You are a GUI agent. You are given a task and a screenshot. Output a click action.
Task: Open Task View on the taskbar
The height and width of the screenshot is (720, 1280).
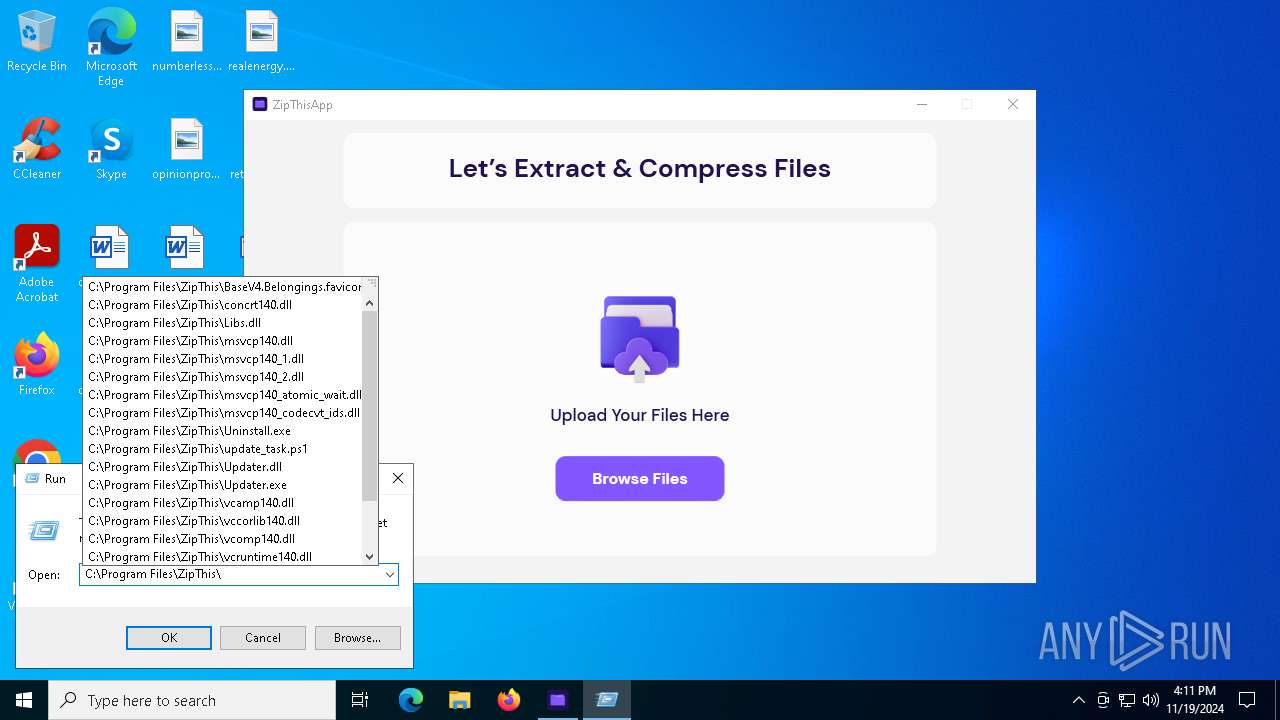tap(360, 700)
